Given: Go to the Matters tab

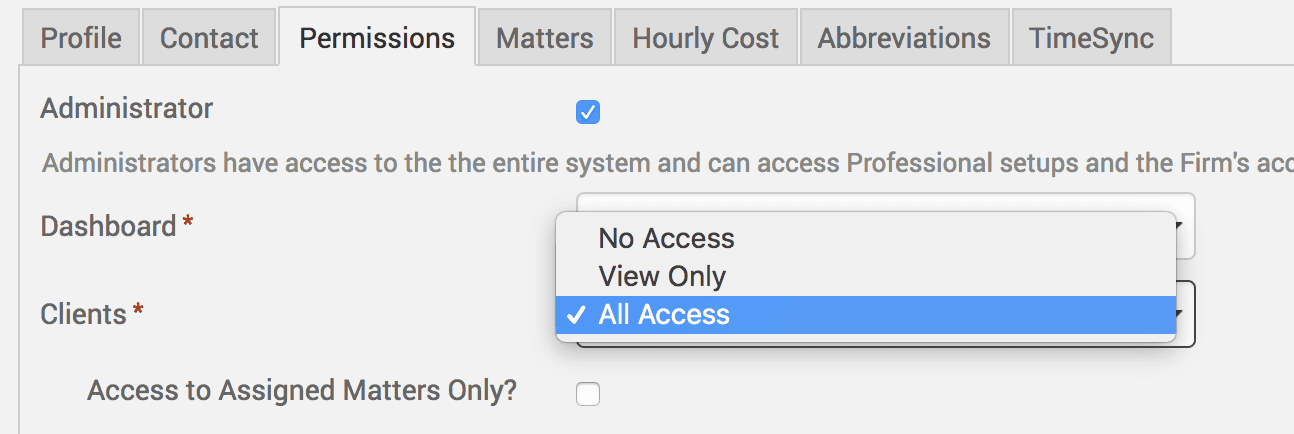Looking at the screenshot, I should [x=545, y=39].
